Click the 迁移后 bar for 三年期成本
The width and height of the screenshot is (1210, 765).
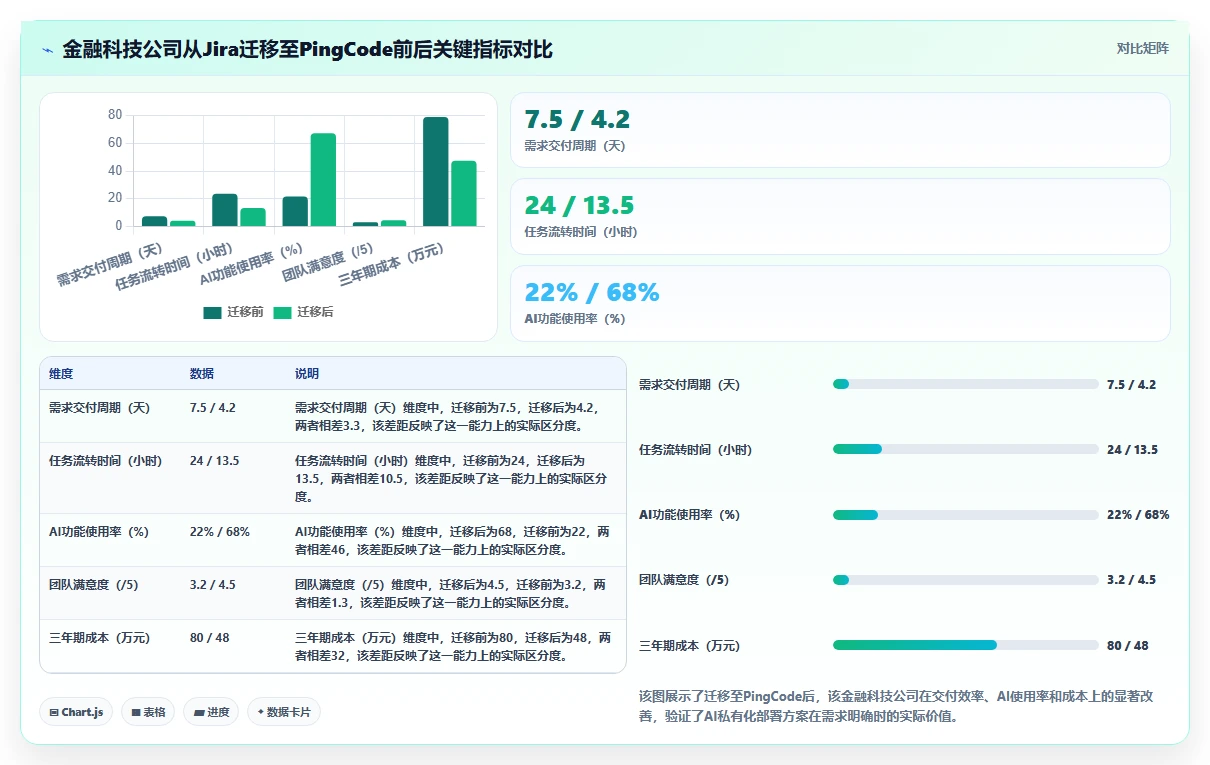pos(464,194)
